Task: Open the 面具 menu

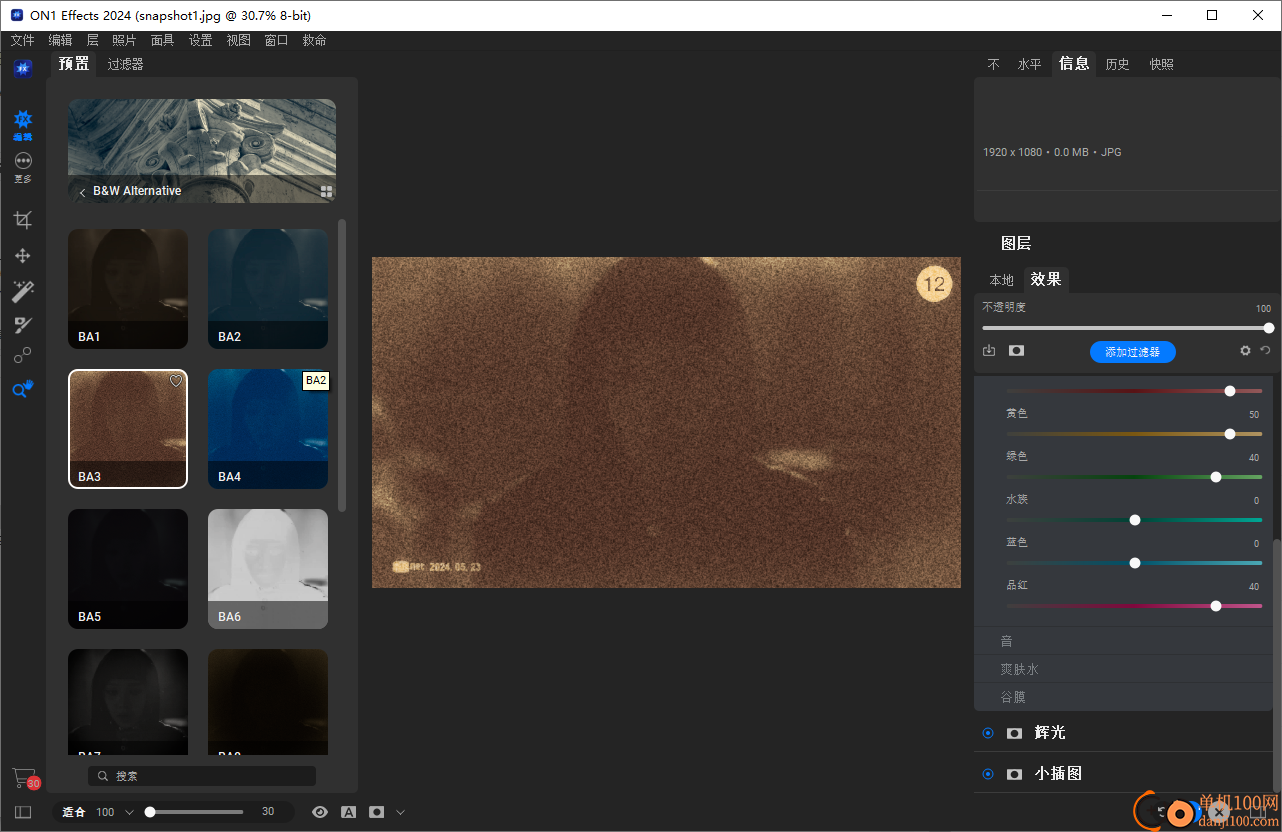Action: coord(162,40)
